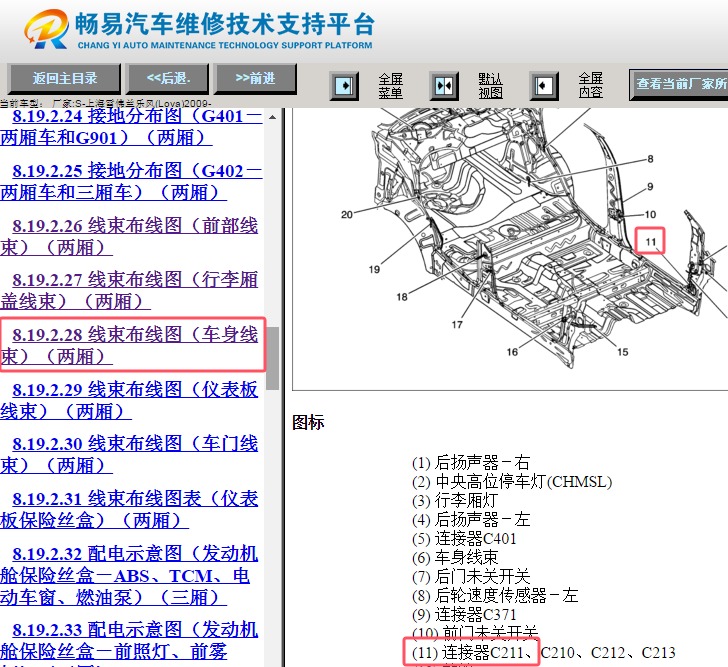The height and width of the screenshot is (667, 728).
Task: Click the >>前进 button
Action: 255,78
